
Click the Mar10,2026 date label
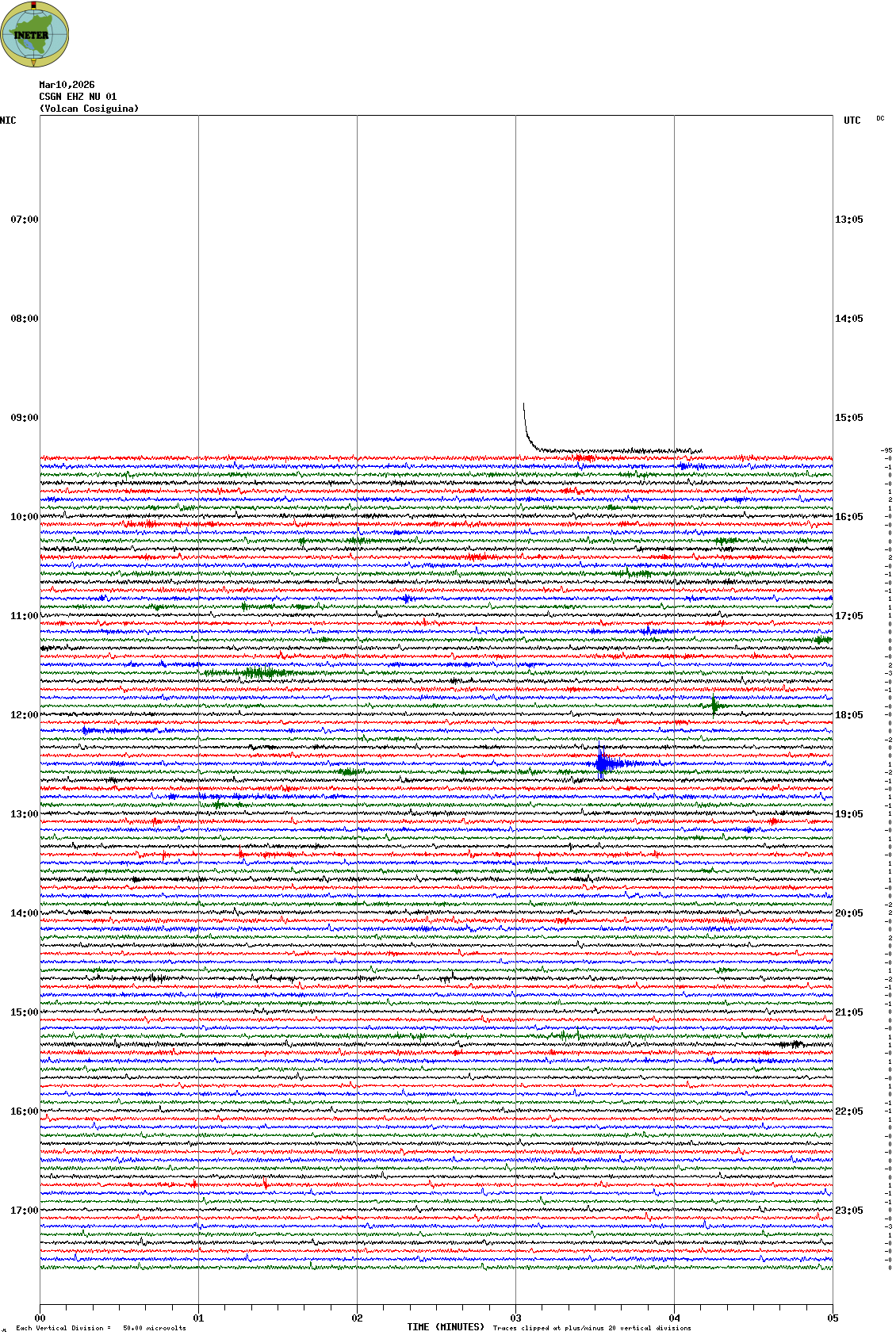point(67,85)
